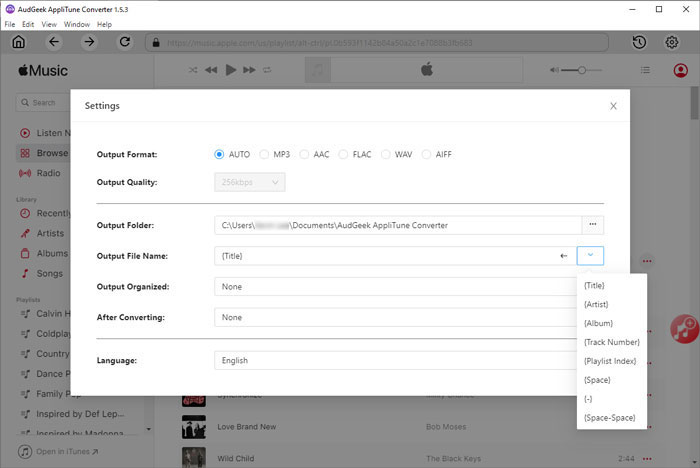Viewport: 700px width, 468px height.
Task: Open settings gear icon in toolbar
Action: point(672,42)
